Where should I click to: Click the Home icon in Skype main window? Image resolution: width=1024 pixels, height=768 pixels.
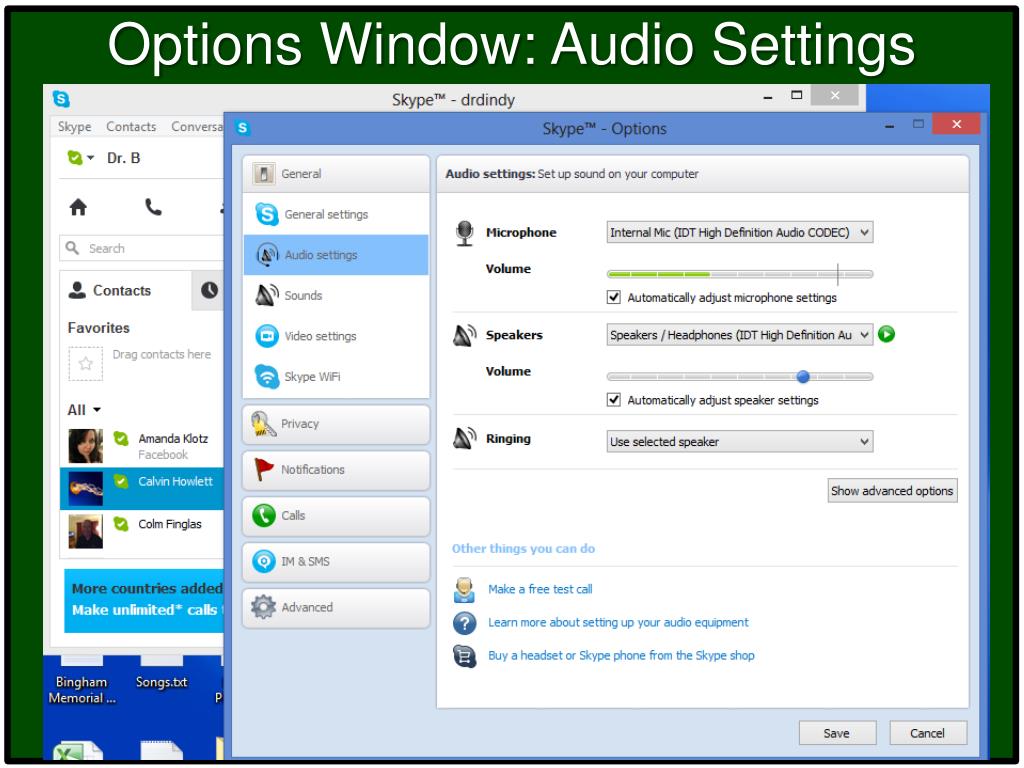[x=78, y=208]
